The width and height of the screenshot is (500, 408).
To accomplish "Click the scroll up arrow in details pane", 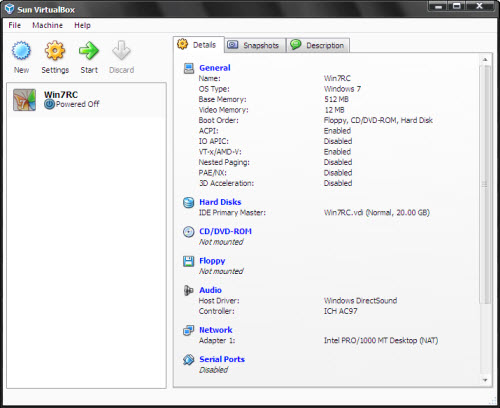I will 485,60.
